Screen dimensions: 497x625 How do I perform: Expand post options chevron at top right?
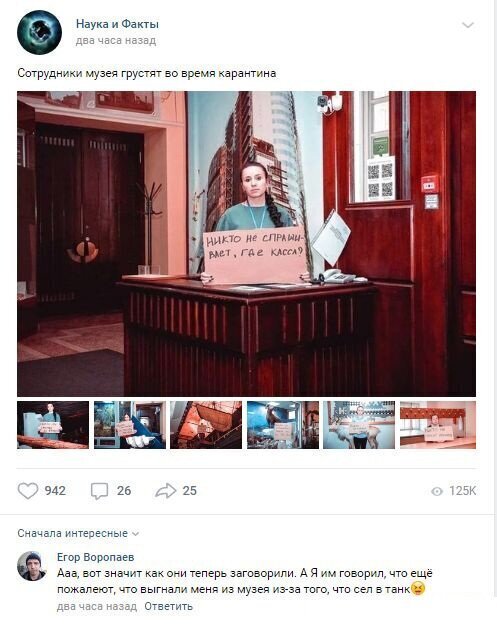(468, 25)
